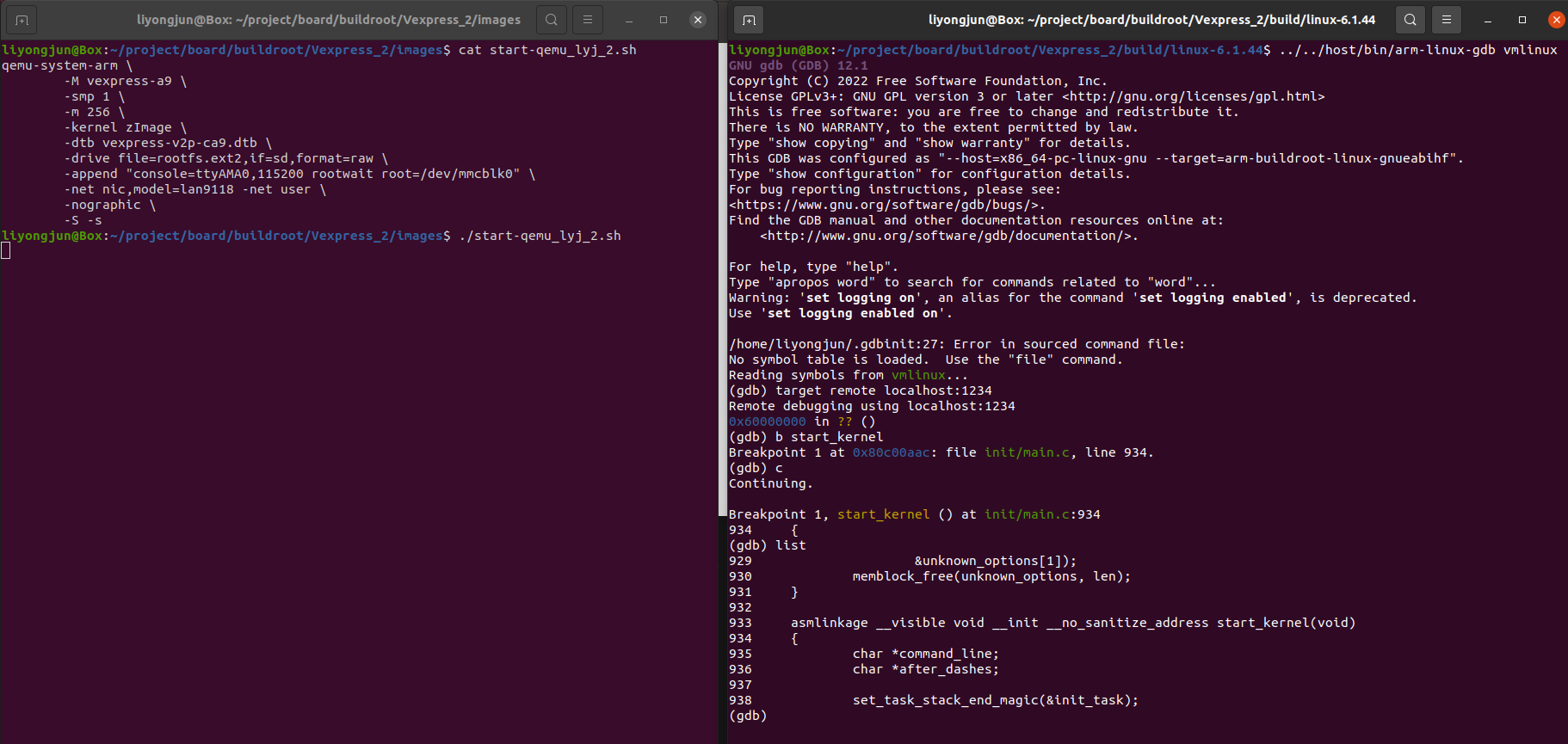Viewport: 1568px width, 744px height.
Task: Close the left images terminal window
Action: pos(698,20)
